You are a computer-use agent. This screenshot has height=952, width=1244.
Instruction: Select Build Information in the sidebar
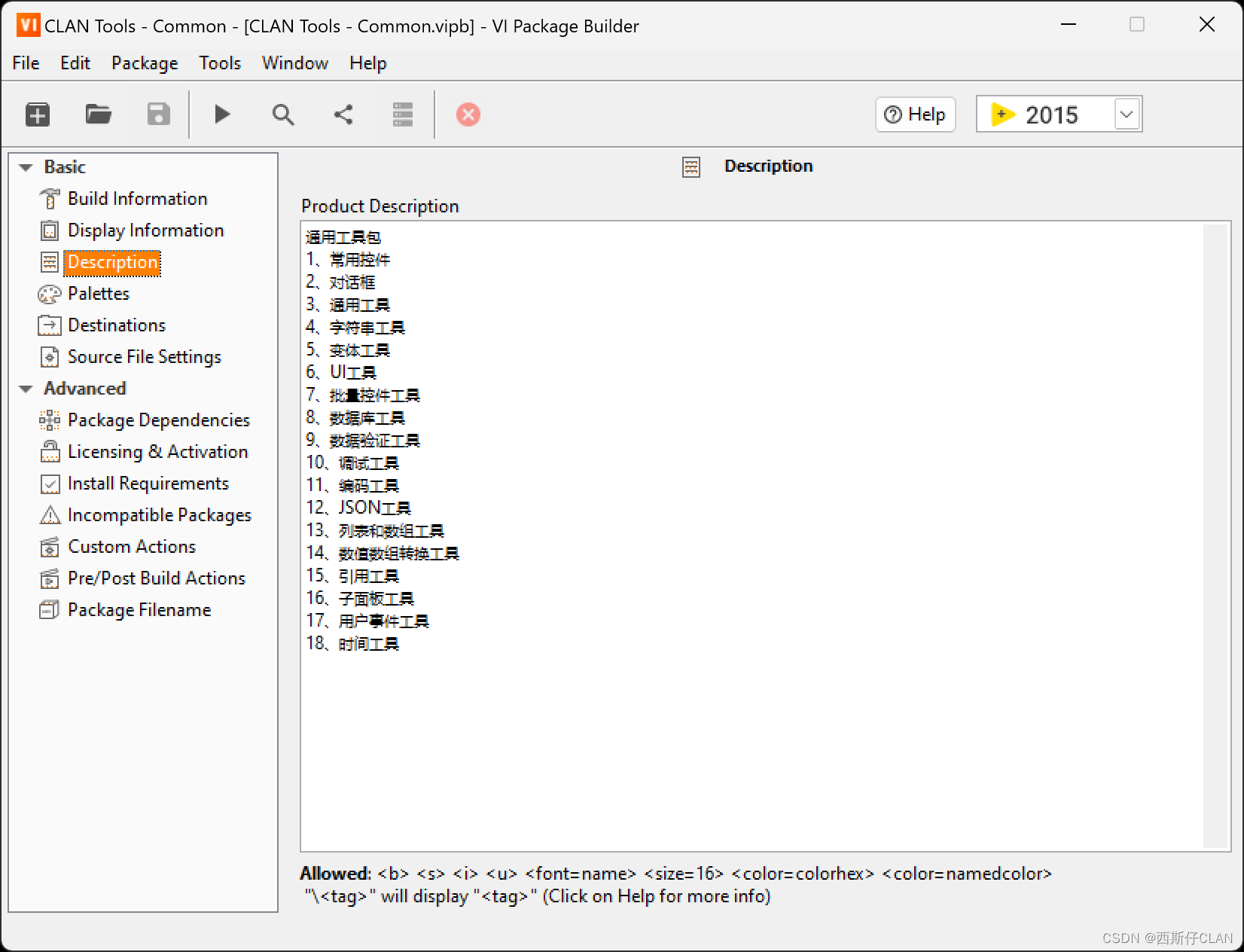137,198
